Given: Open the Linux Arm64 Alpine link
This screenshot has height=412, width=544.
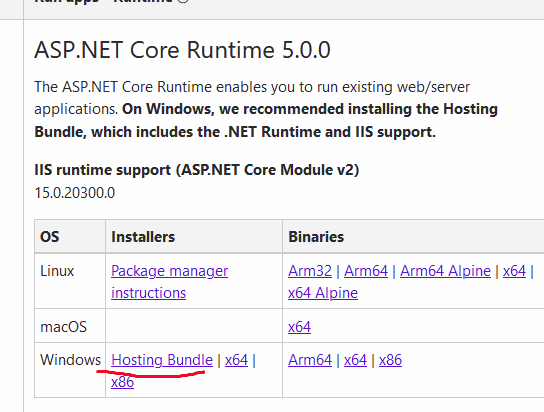Looking at the screenshot, I should (x=445, y=271).
